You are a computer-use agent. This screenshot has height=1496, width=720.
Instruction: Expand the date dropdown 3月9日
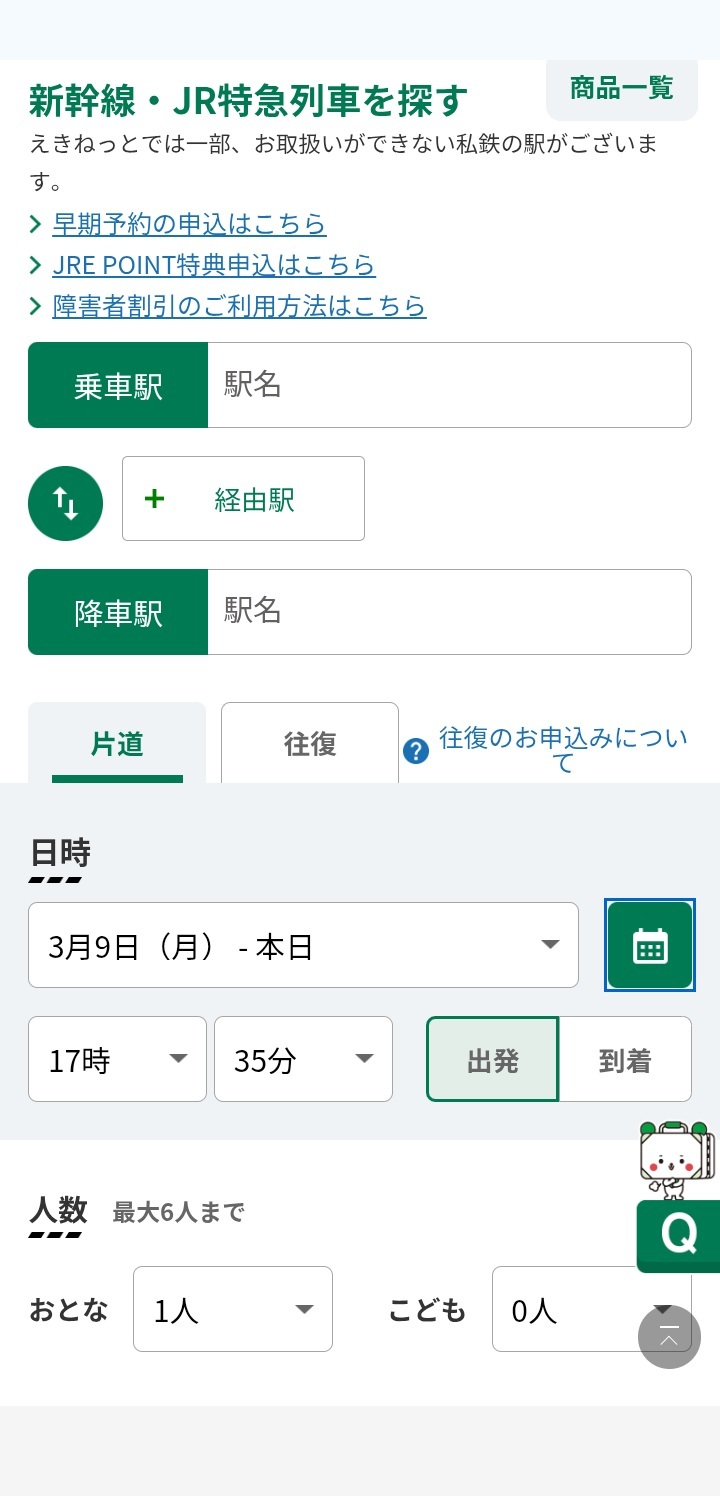303,945
